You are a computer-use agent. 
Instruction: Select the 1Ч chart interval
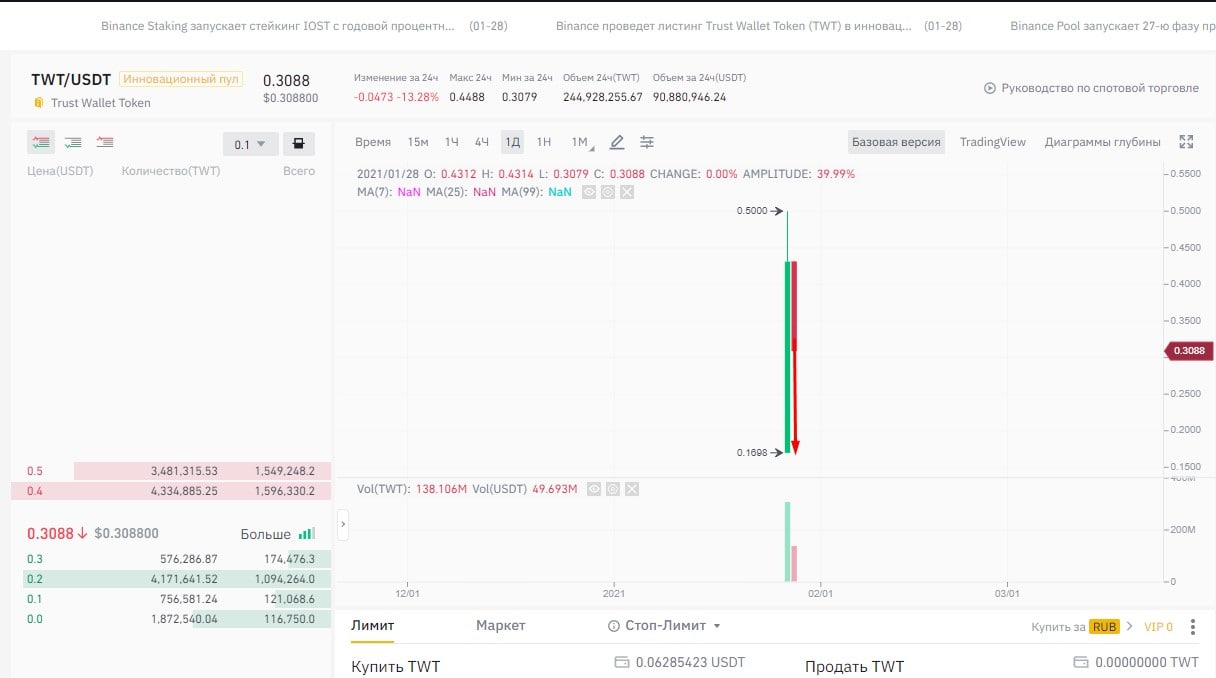(452, 142)
